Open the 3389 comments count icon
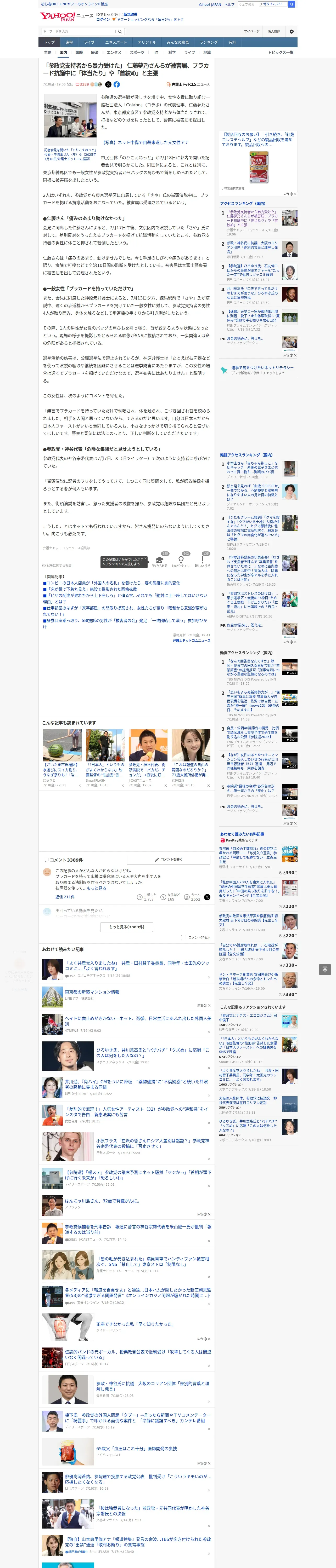This screenshot has height=1568, width=336. 82,85
